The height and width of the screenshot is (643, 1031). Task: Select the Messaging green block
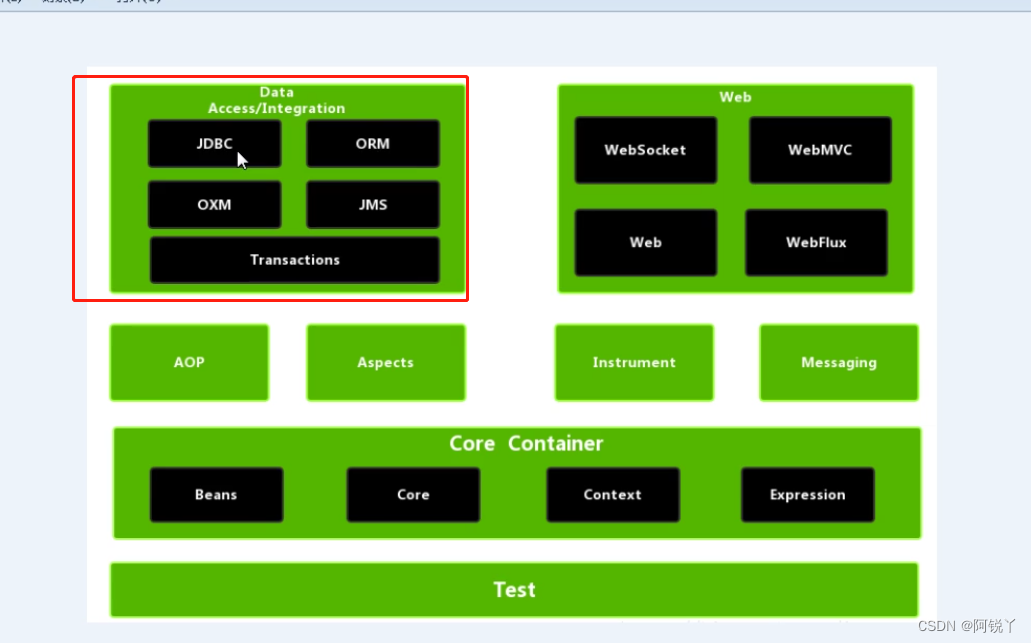[x=839, y=362]
